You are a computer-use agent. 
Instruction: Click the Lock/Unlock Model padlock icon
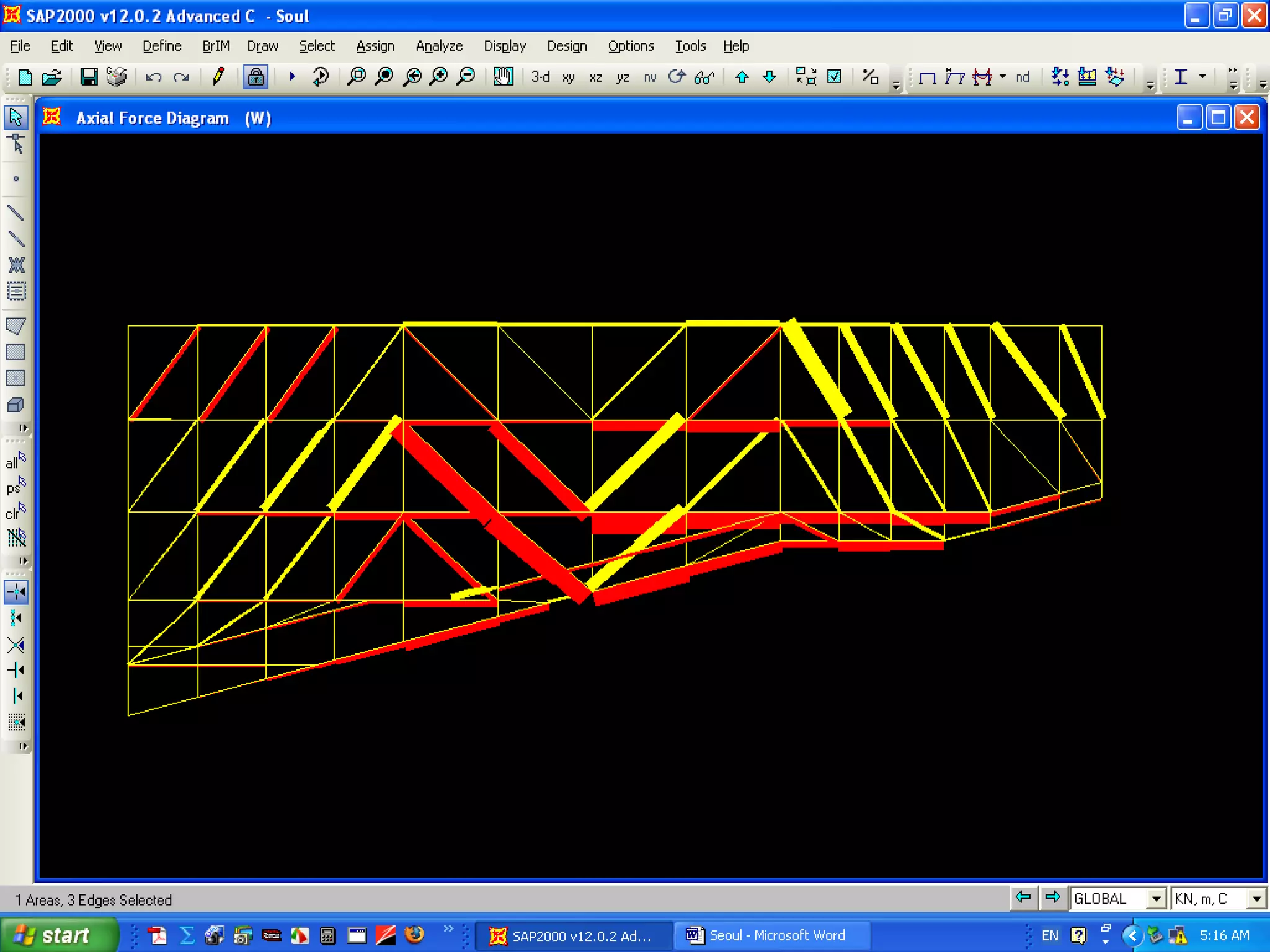click(255, 77)
